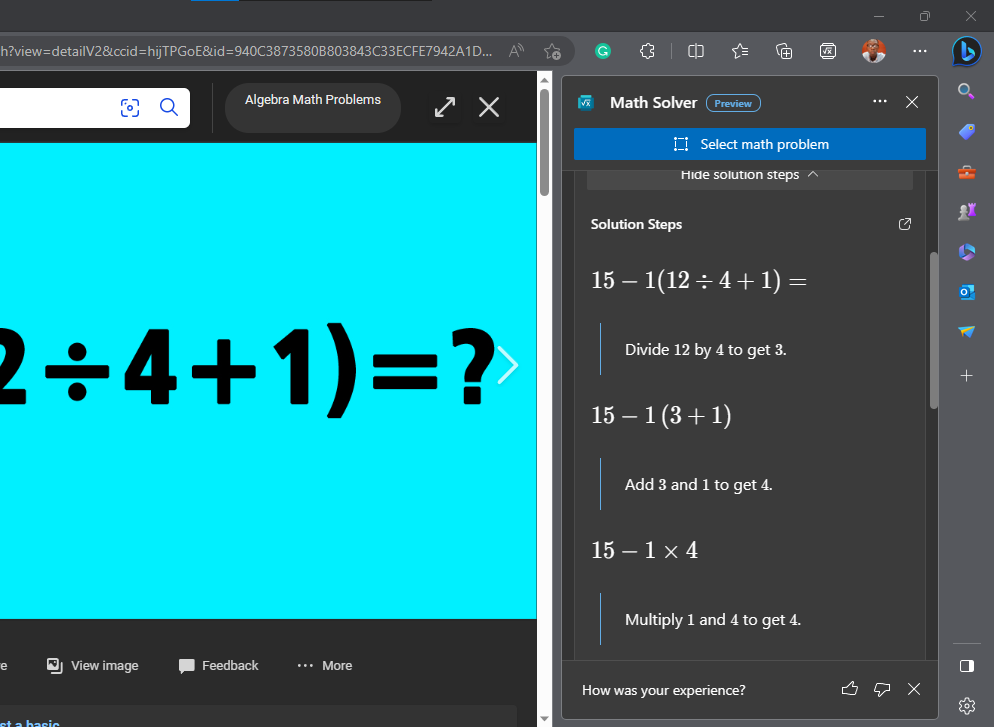
Task: Open the Bing Copilot sidebar icon
Action: (967, 52)
